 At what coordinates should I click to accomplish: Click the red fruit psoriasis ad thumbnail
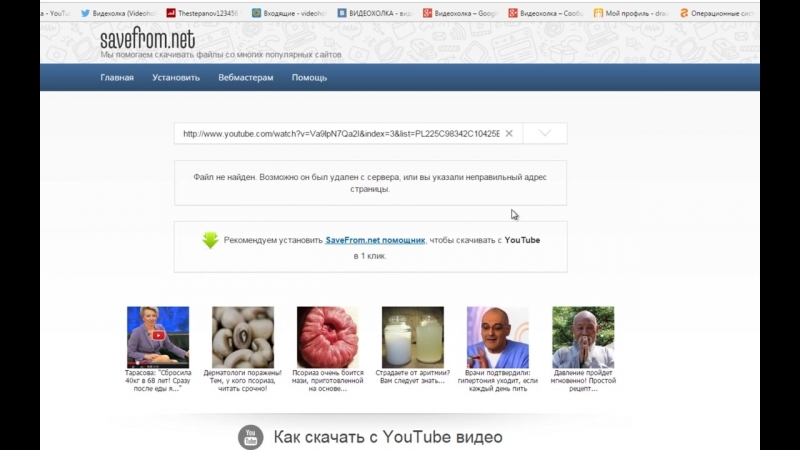[328, 337]
